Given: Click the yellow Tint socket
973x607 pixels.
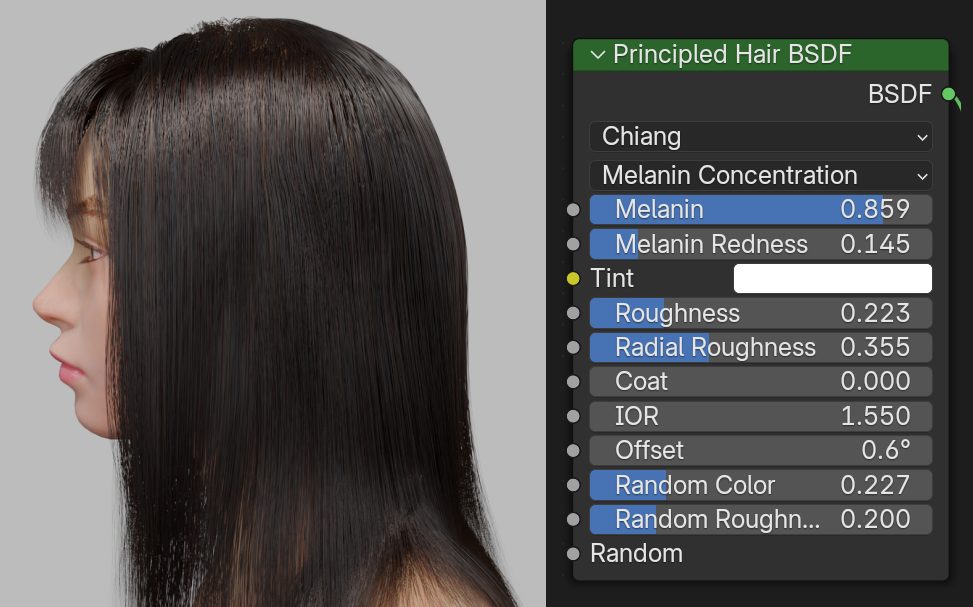Looking at the screenshot, I should pos(573,279).
